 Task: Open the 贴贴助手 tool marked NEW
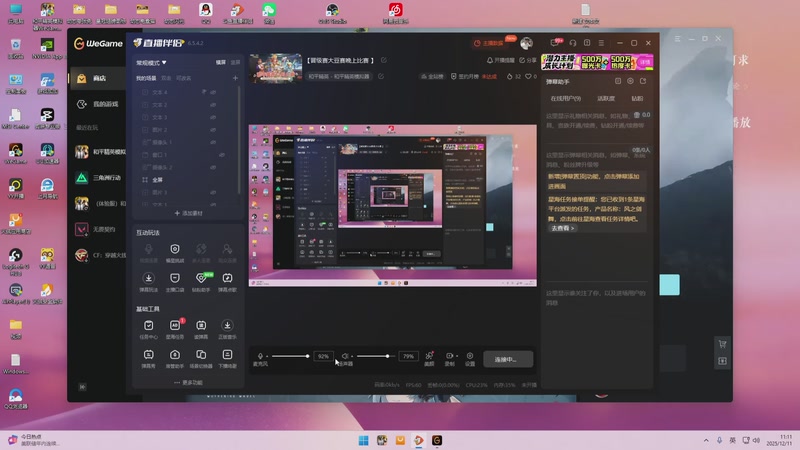tap(201, 282)
